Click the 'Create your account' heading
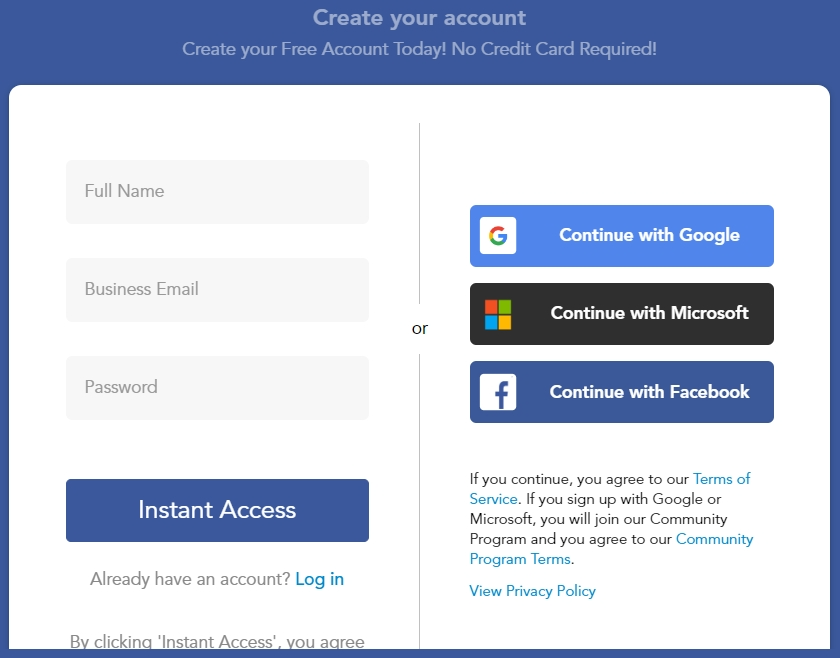Image resolution: width=840 pixels, height=658 pixels. click(x=419, y=18)
